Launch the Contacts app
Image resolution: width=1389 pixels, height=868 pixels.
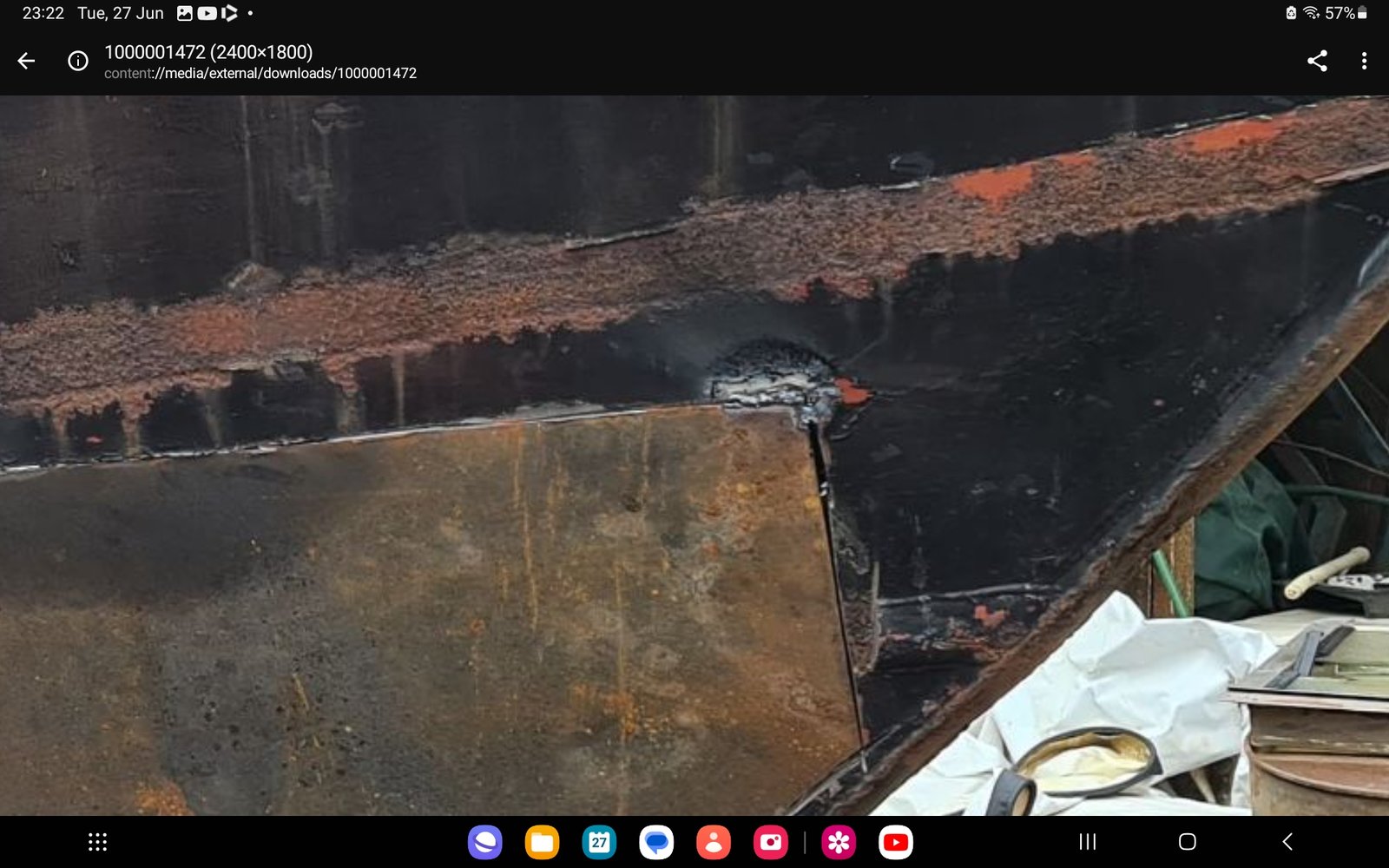714,842
